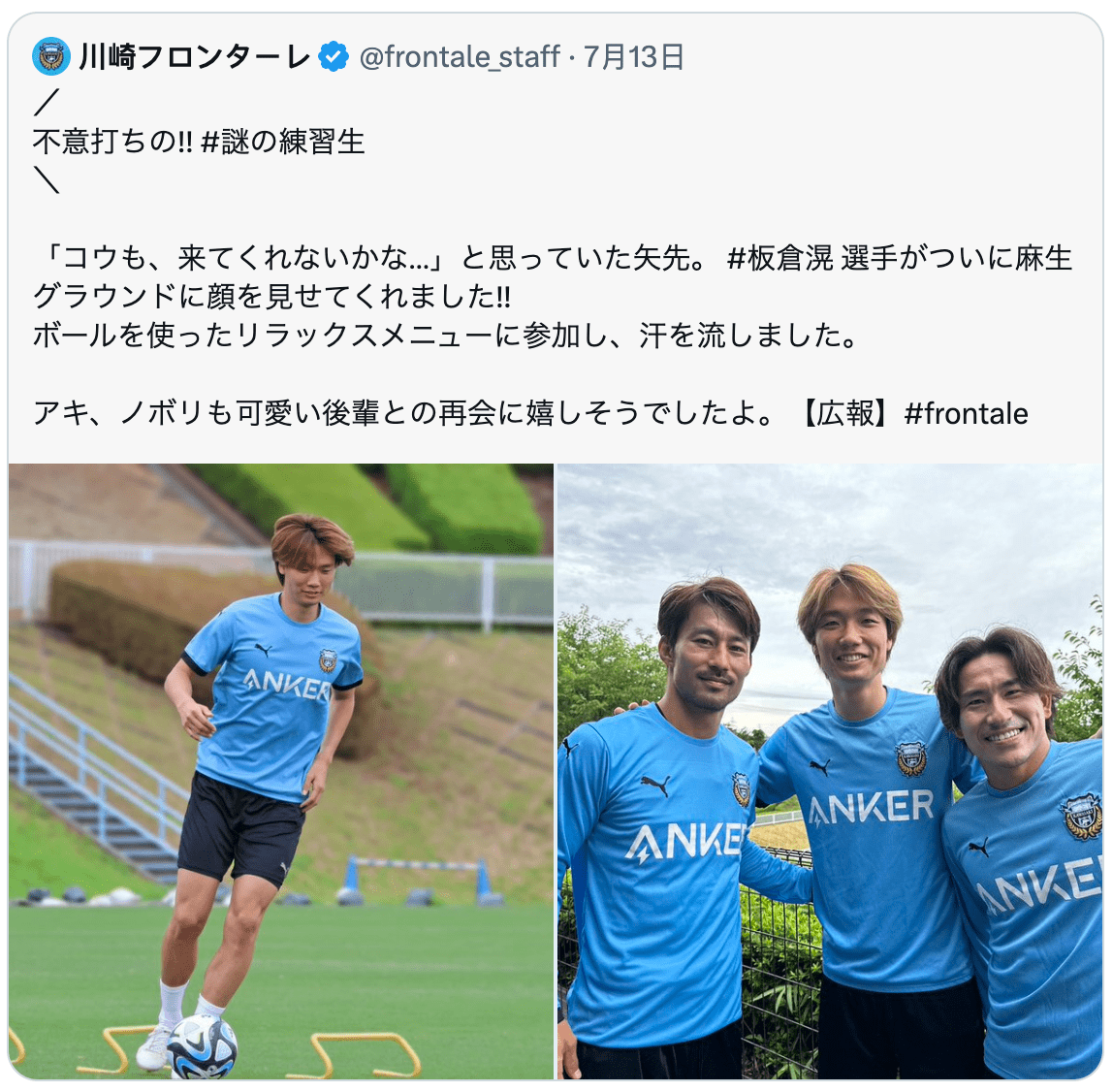Click the soccer ball in left photo
This screenshot has width=1113, height=1092.
[203, 1048]
